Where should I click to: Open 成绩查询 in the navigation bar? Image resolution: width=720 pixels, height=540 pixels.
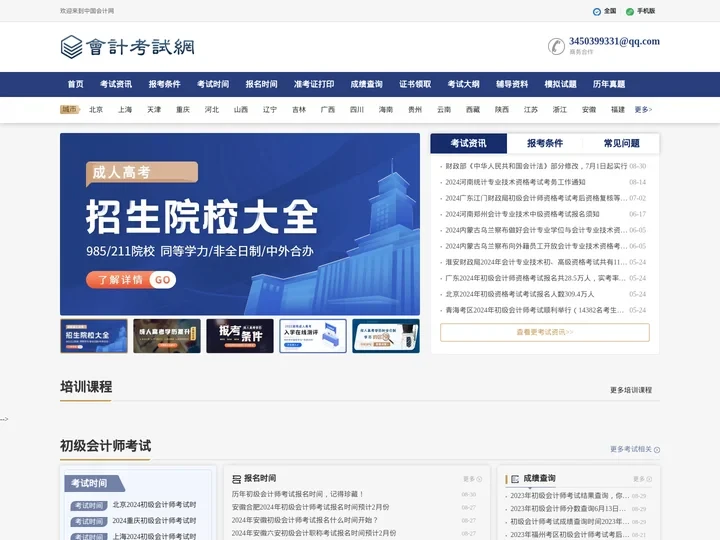point(366,84)
